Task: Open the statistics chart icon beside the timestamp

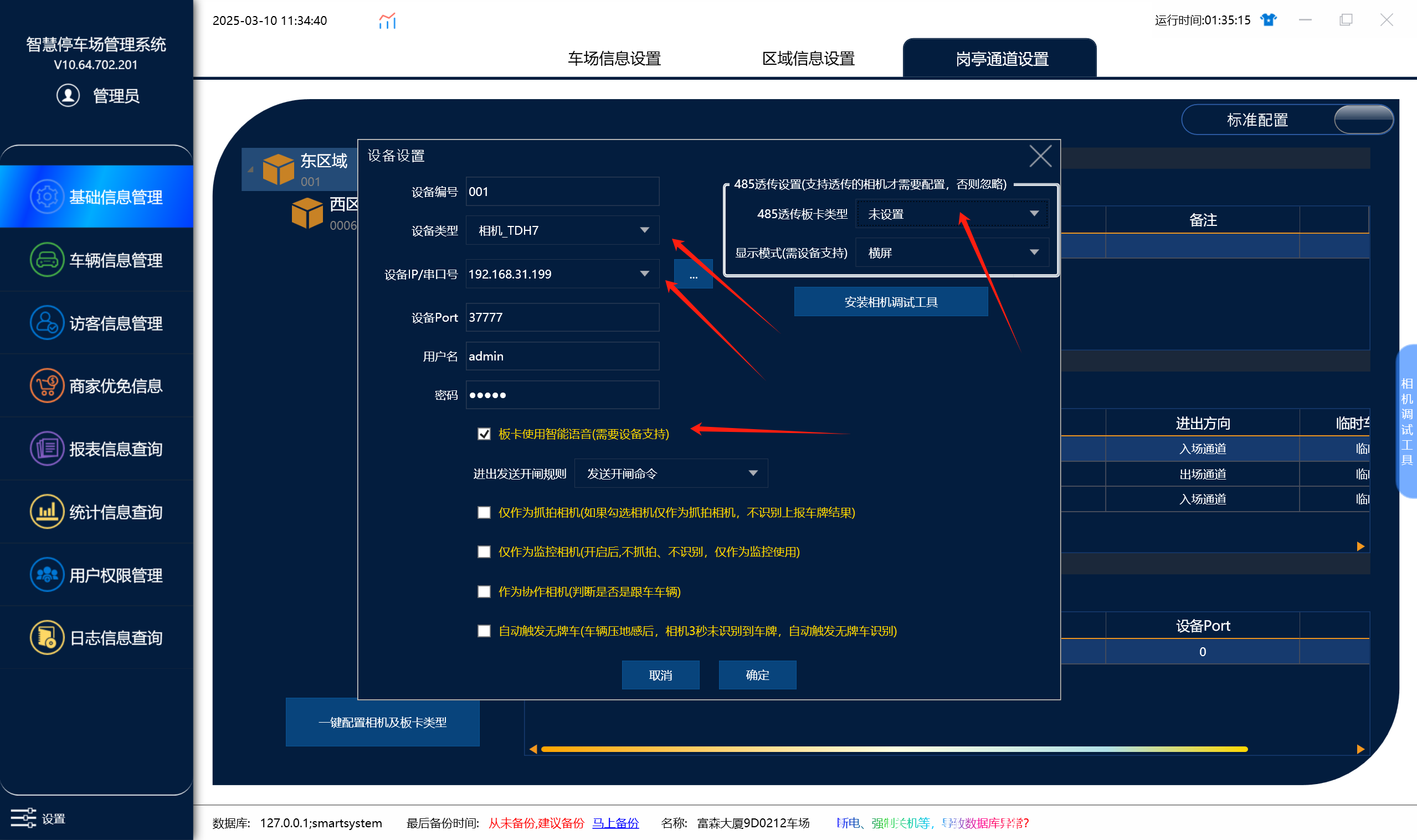Action: 387,21
